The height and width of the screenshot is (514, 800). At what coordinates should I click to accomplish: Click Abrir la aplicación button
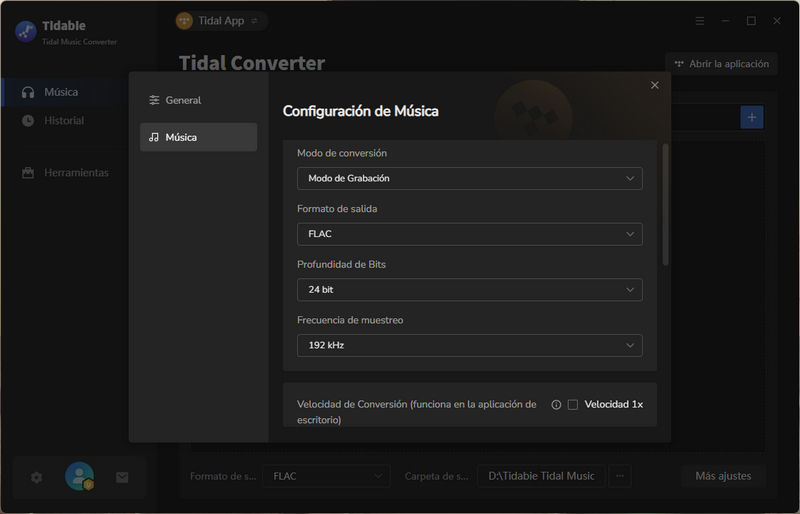click(x=721, y=64)
